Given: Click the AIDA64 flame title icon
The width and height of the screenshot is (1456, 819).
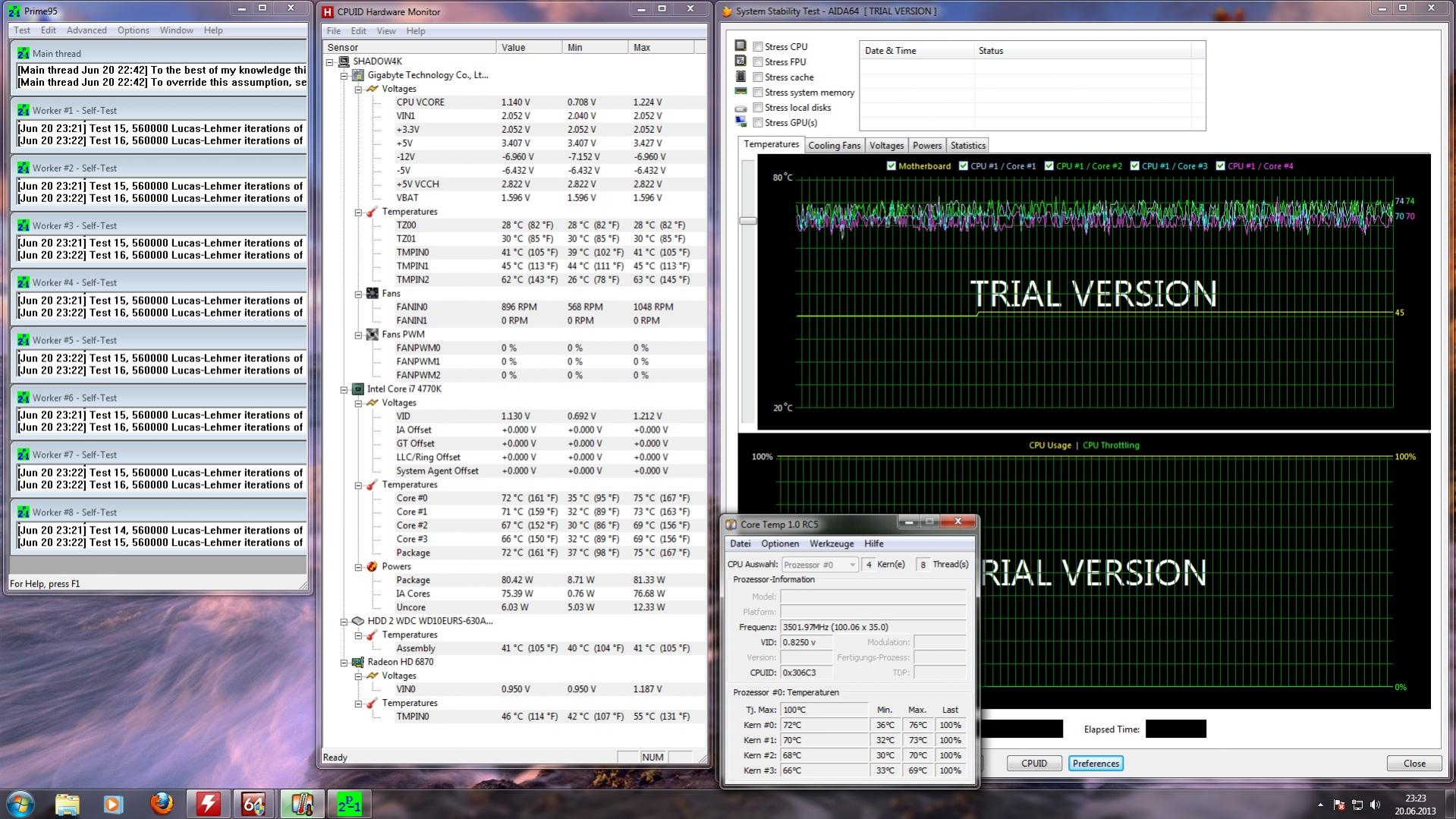Looking at the screenshot, I should [727, 11].
